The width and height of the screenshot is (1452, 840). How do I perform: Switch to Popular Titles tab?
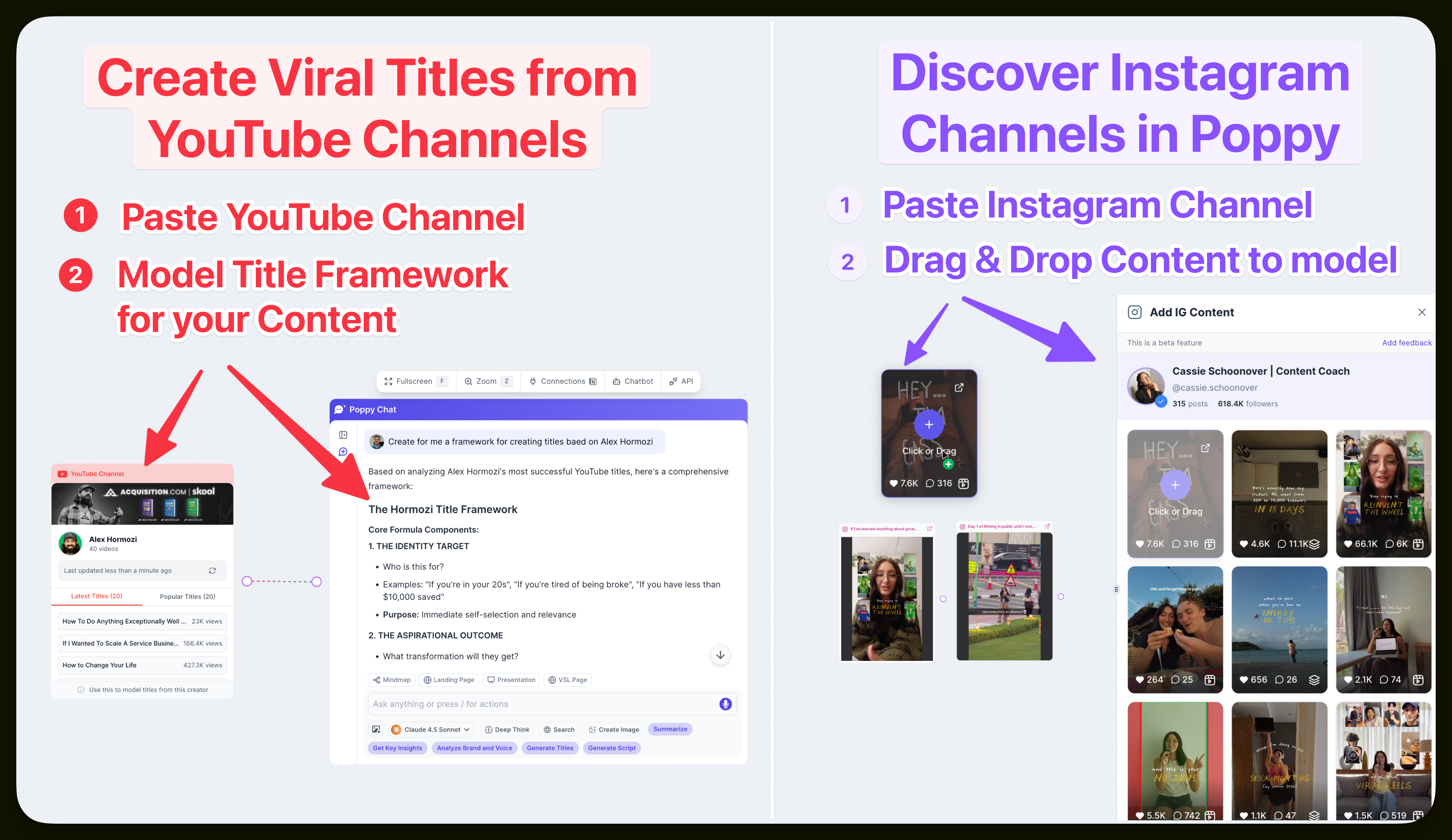(x=187, y=596)
